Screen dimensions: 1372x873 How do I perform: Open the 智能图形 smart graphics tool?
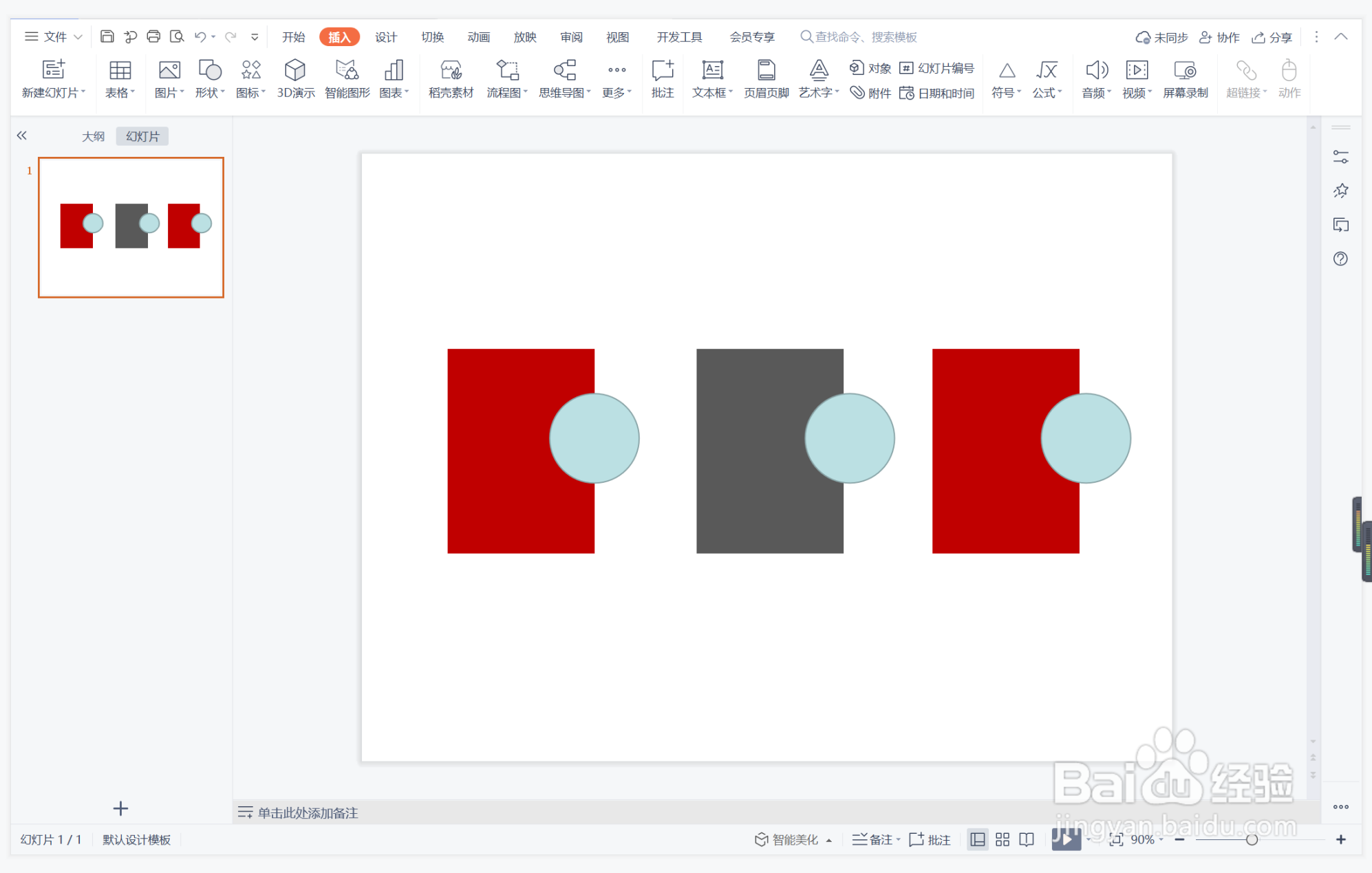[x=347, y=78]
